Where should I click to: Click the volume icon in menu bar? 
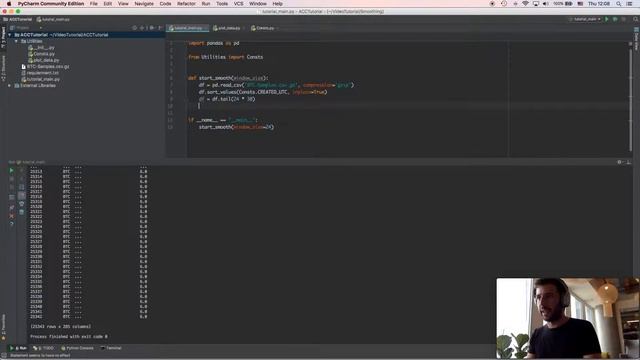[x=546, y=4]
